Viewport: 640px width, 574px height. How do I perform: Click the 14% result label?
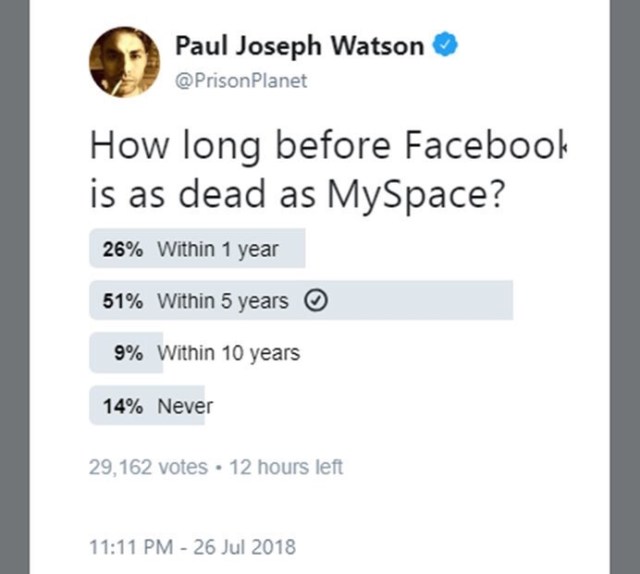[x=123, y=406]
